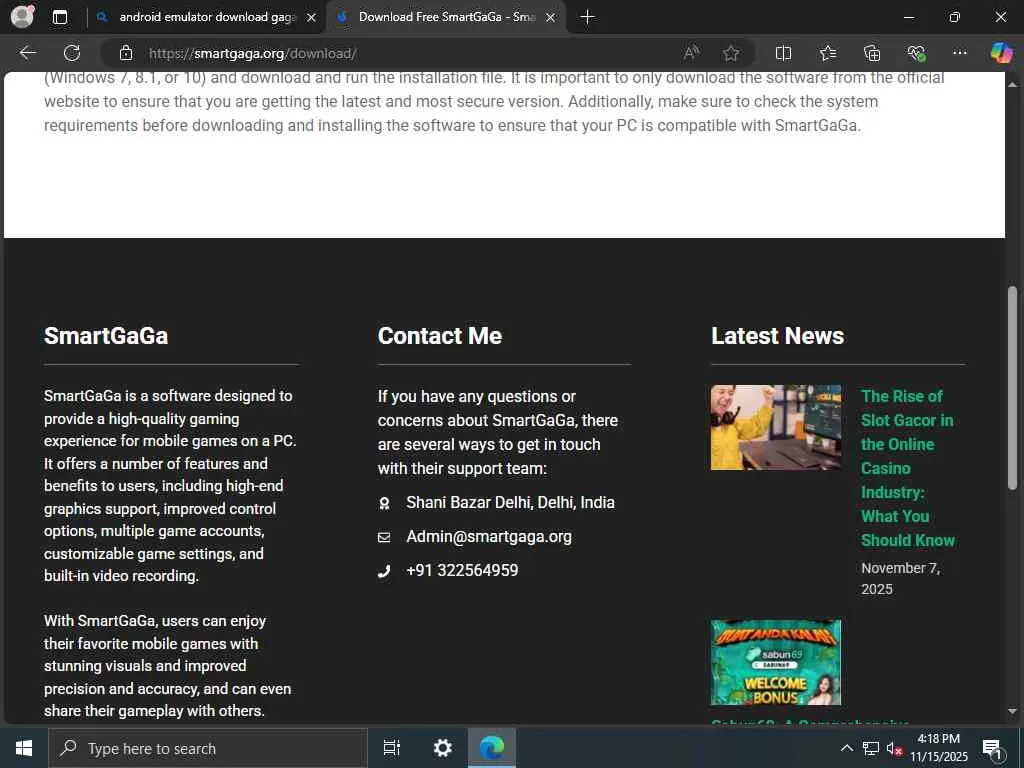Open the muted volume tray icon
Viewport: 1024px width, 768px height.
pyautogui.click(x=894, y=748)
